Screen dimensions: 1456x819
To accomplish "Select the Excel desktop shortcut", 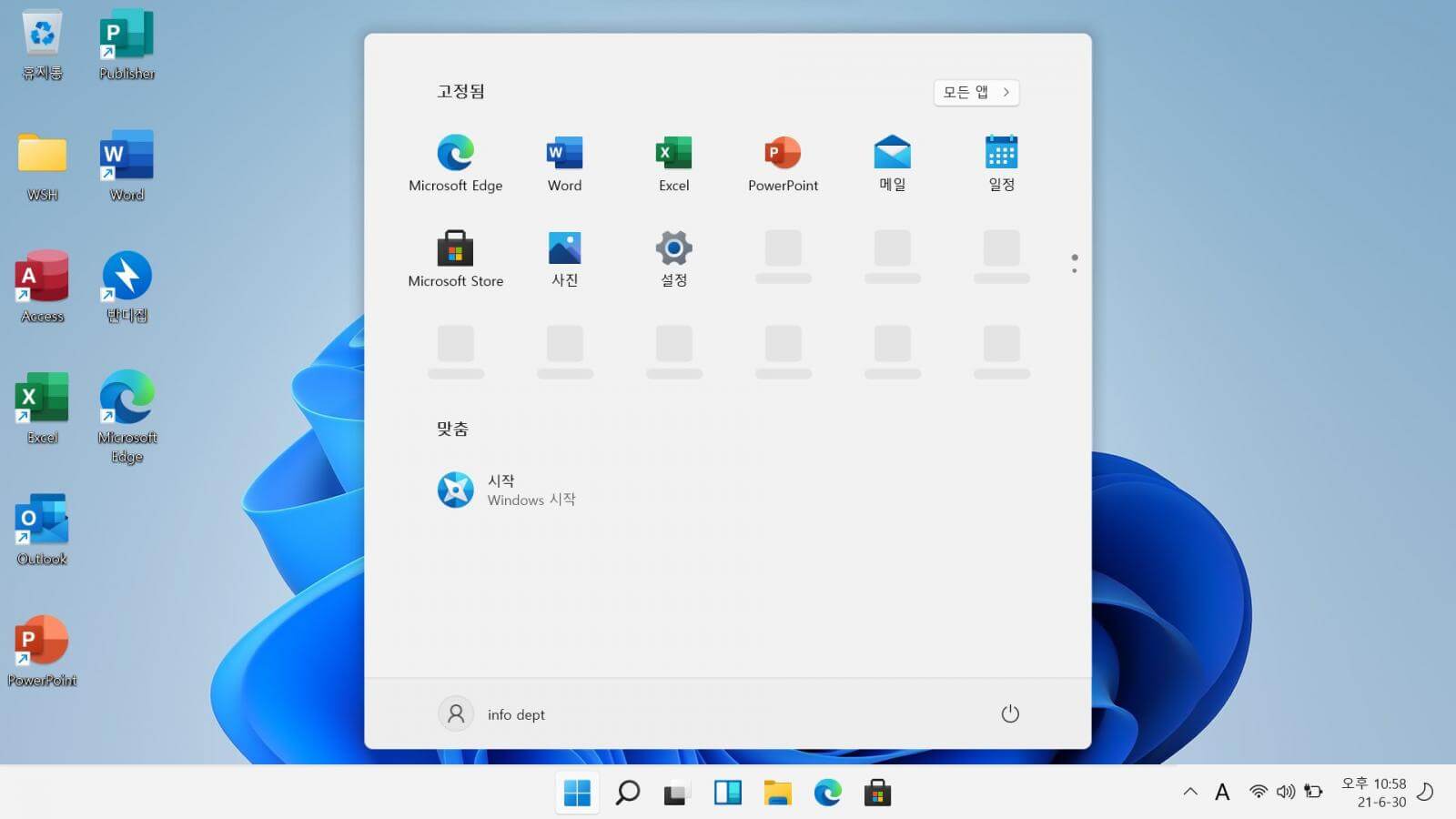I will [x=42, y=409].
